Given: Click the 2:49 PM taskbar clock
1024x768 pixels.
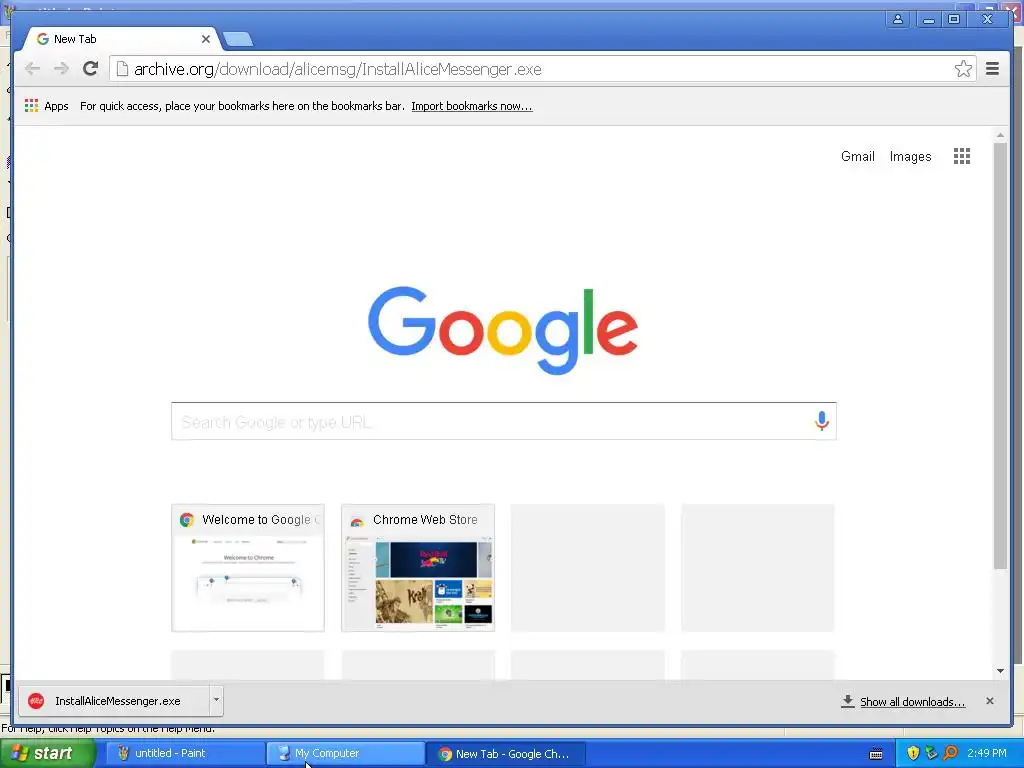Looking at the screenshot, I should [987, 753].
